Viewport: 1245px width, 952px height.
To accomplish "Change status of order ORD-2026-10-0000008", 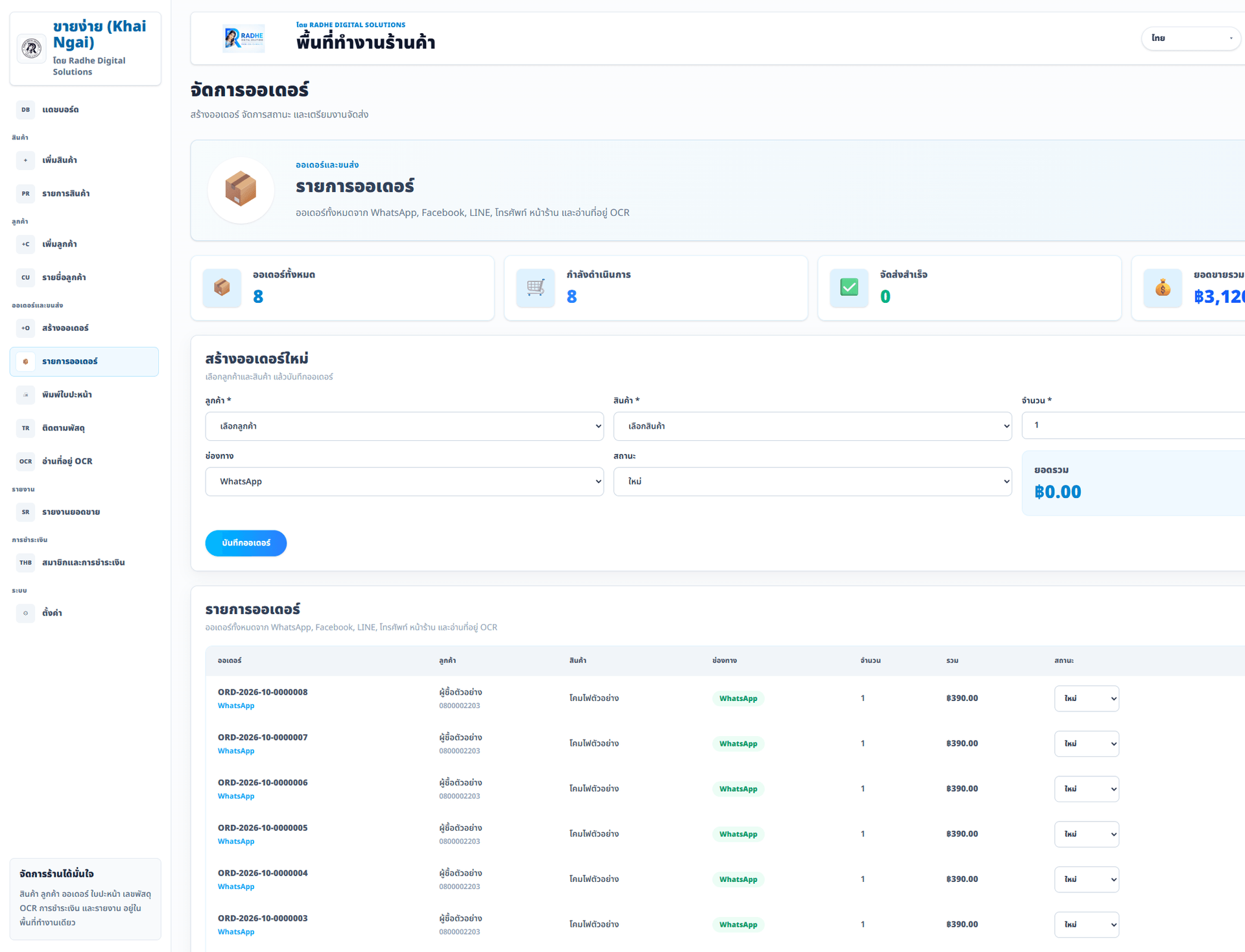I will 1086,698.
